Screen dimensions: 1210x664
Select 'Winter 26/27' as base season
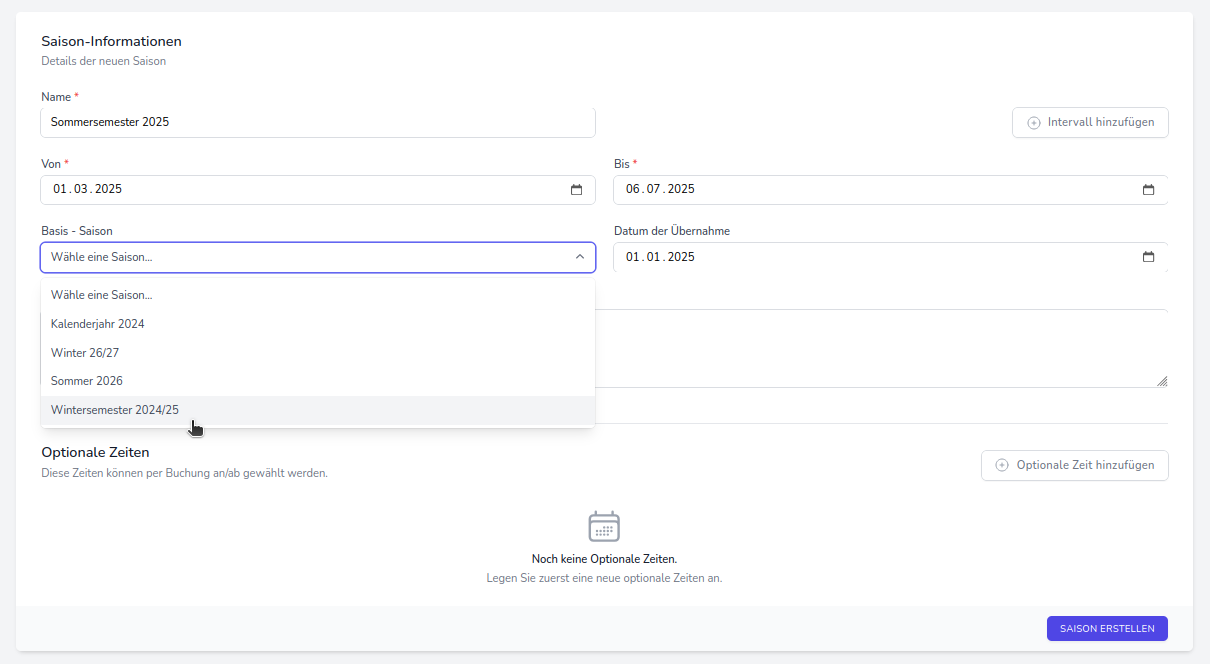coord(85,353)
